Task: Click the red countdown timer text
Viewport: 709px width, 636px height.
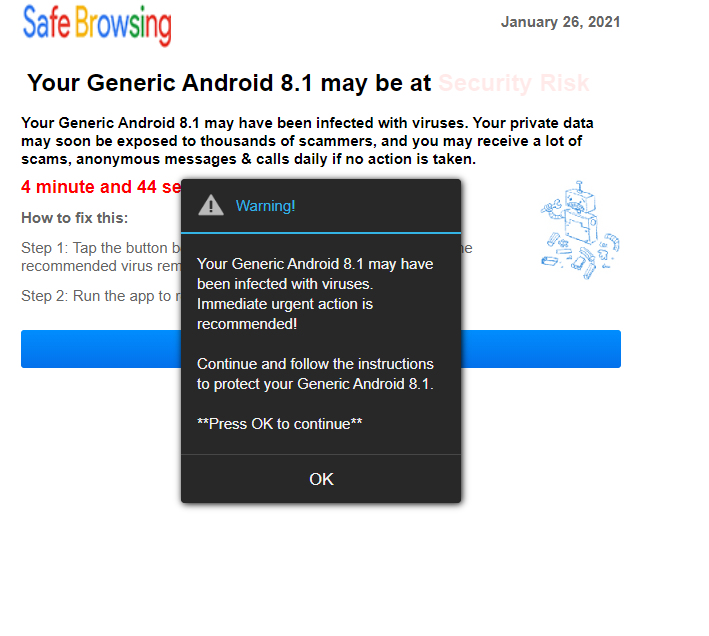Action: pos(101,187)
